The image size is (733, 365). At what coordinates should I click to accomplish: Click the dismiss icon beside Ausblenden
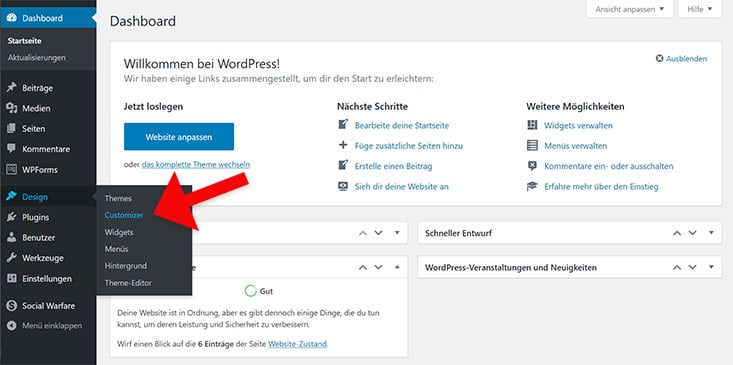coord(660,59)
